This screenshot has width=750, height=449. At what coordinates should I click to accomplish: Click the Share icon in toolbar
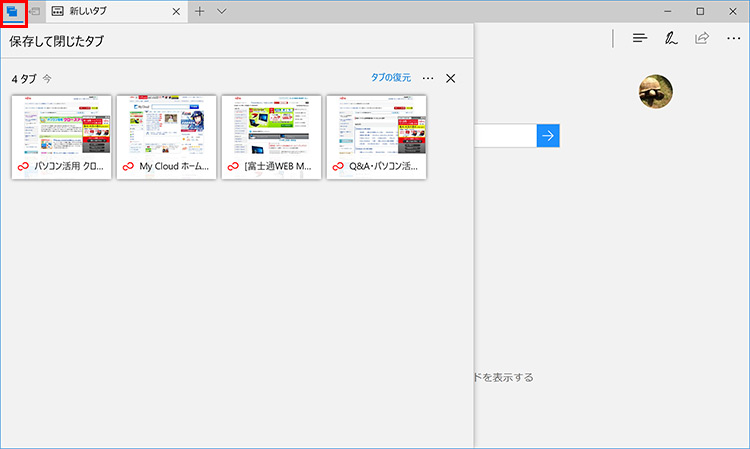(702, 38)
